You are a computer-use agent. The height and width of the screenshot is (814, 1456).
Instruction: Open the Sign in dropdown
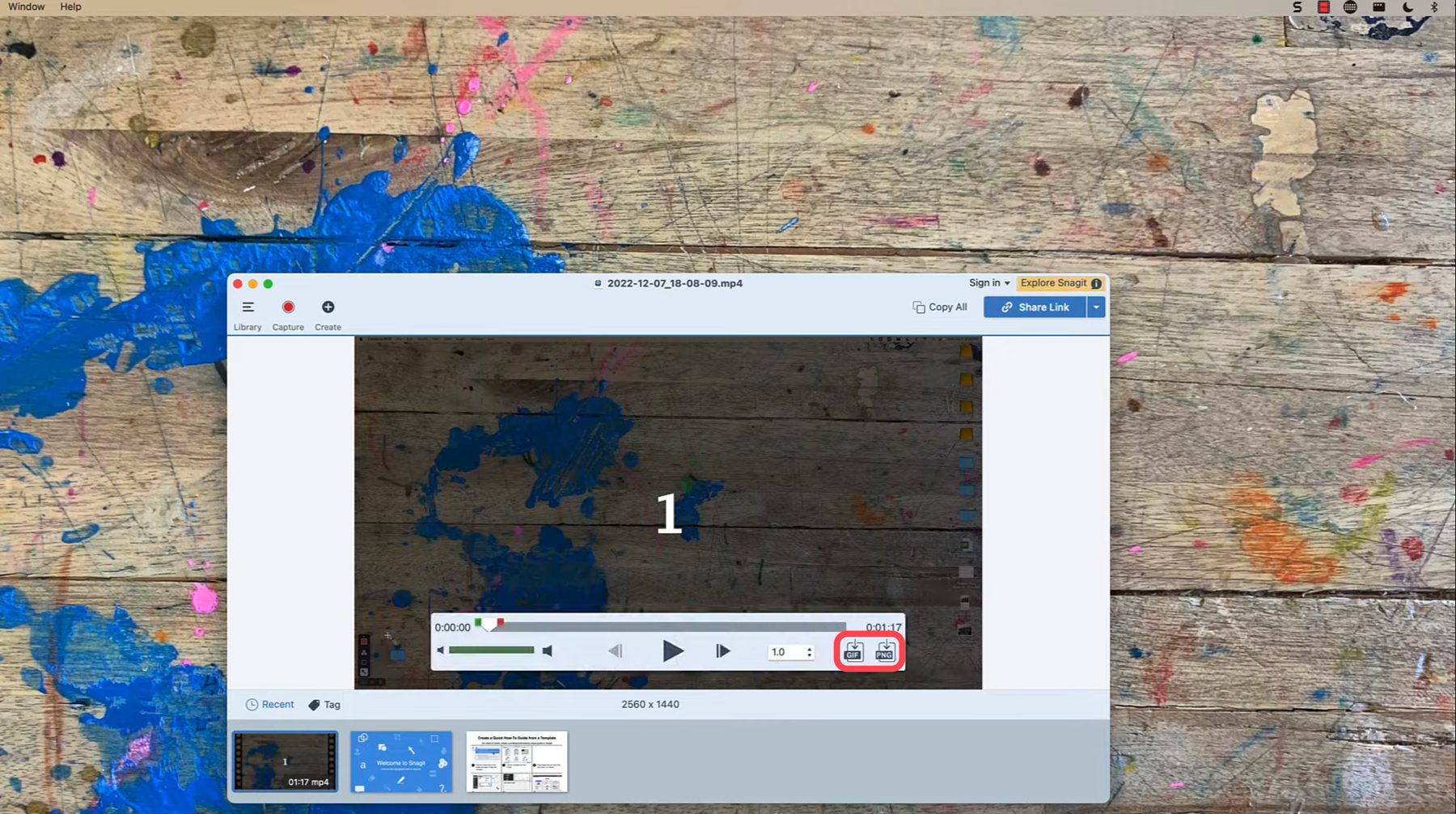(x=988, y=283)
